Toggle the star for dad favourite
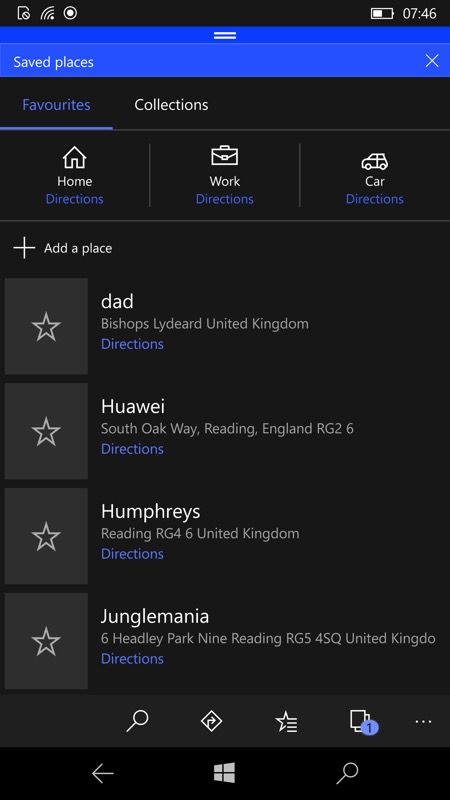Viewport: 450px width, 800px height. (46, 327)
